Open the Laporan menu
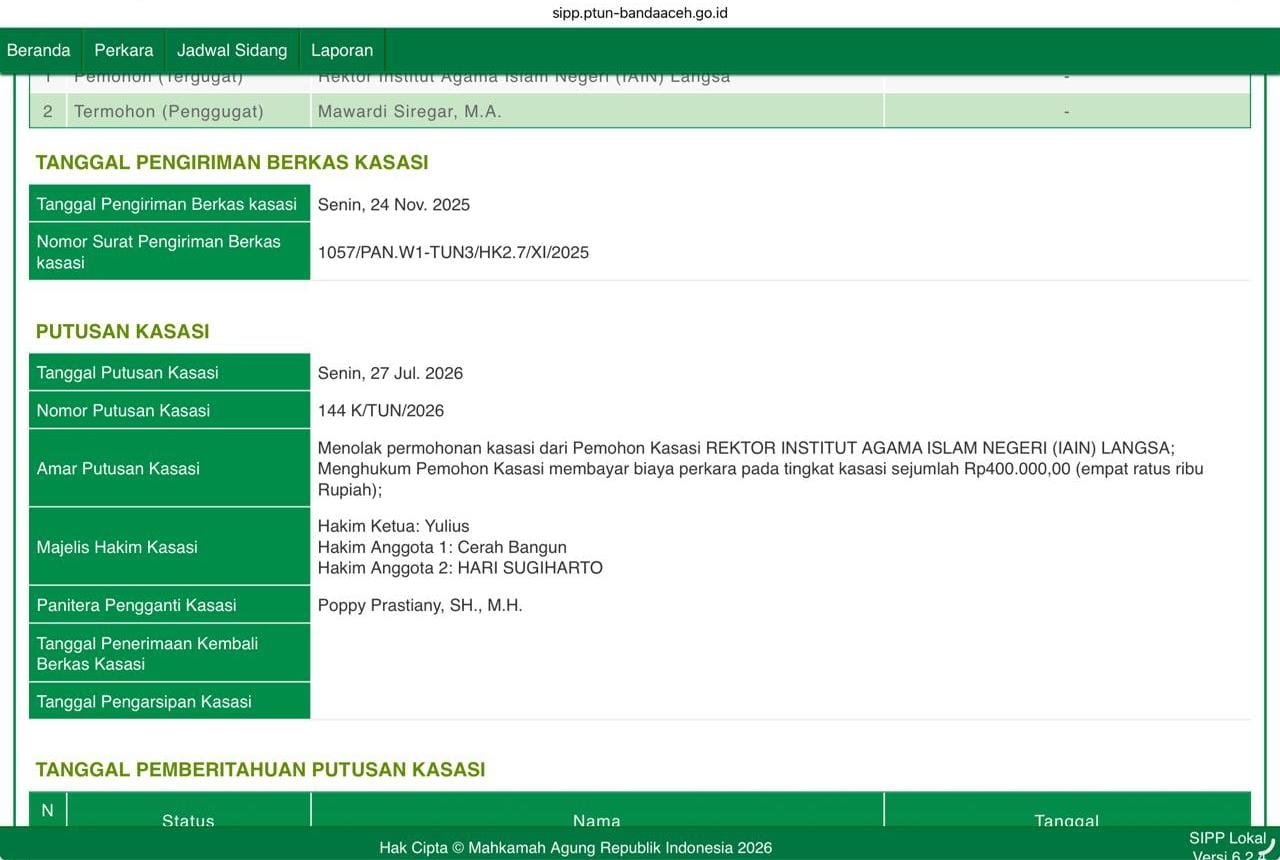 click(x=342, y=50)
